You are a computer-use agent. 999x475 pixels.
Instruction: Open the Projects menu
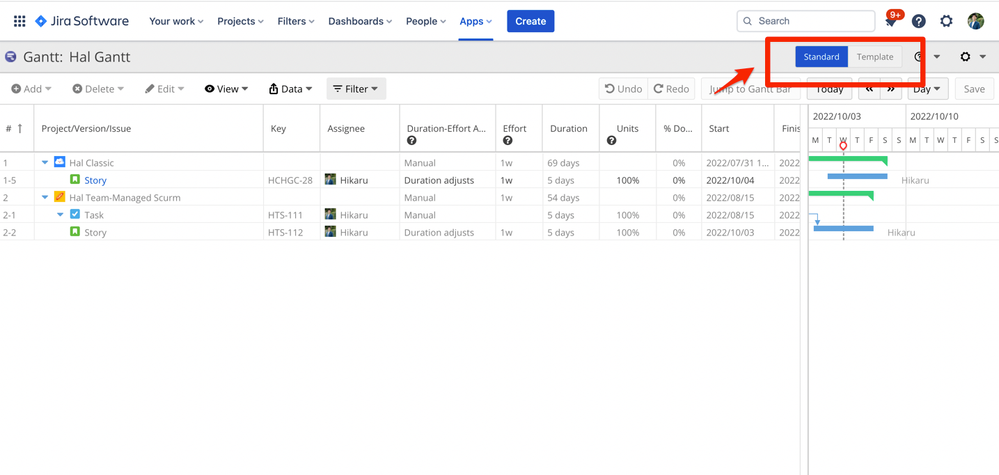coord(240,21)
